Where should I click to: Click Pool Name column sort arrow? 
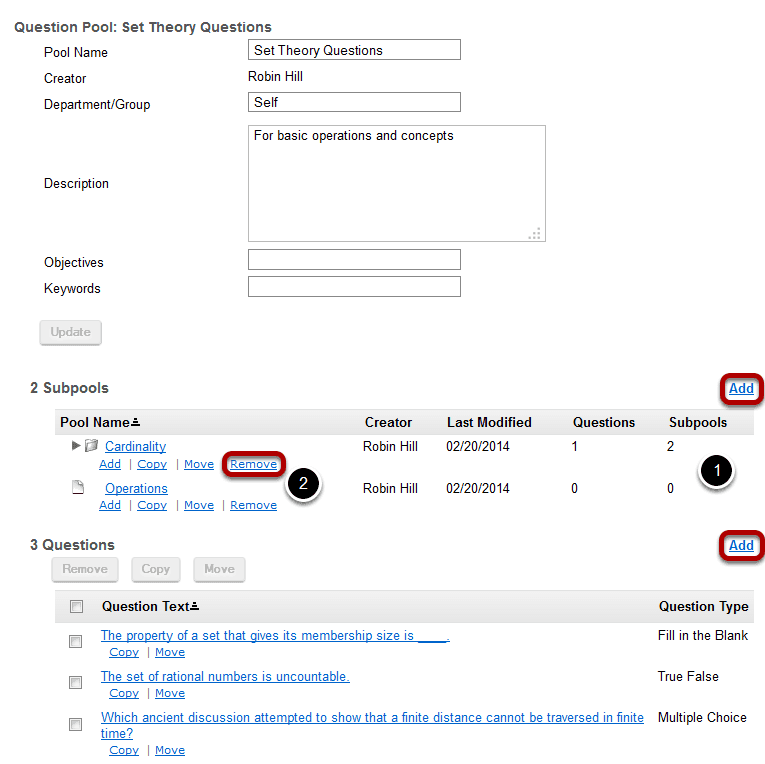coord(134,423)
